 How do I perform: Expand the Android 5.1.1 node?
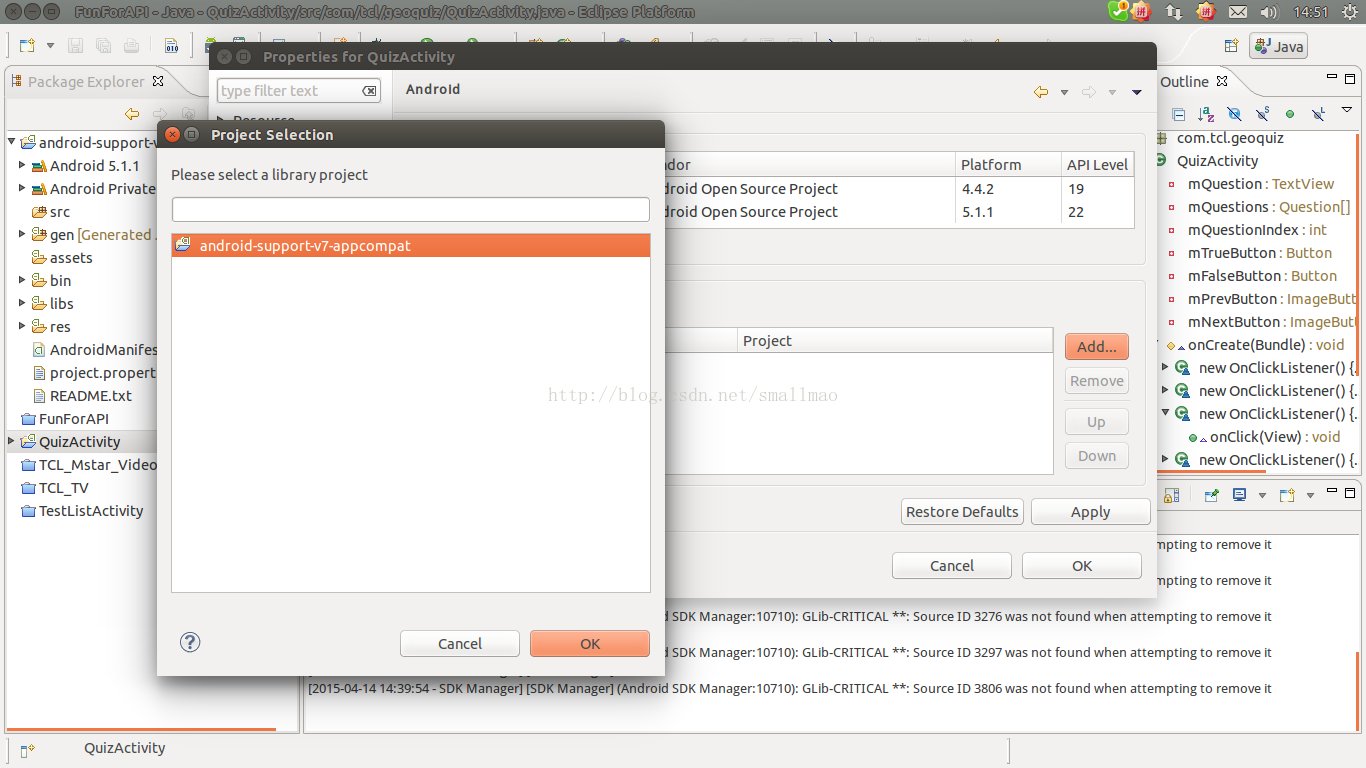click(22, 165)
